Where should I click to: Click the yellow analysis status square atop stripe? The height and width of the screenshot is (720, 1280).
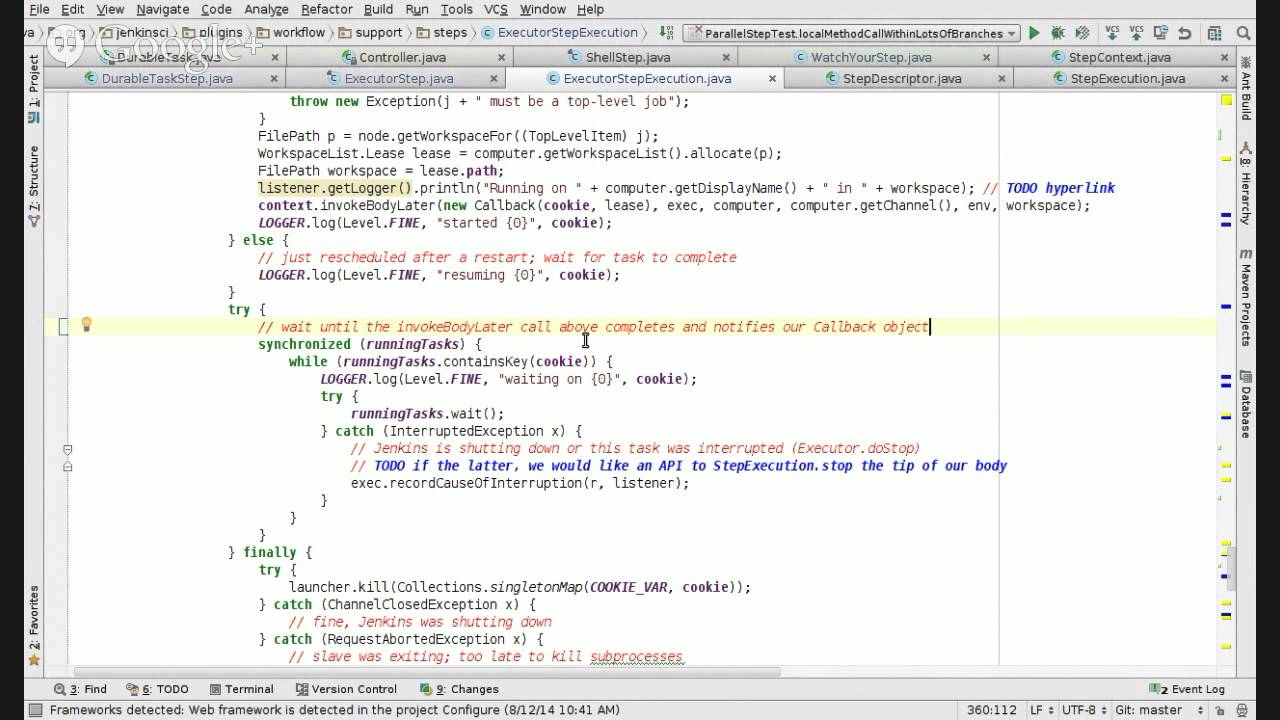click(x=1226, y=100)
